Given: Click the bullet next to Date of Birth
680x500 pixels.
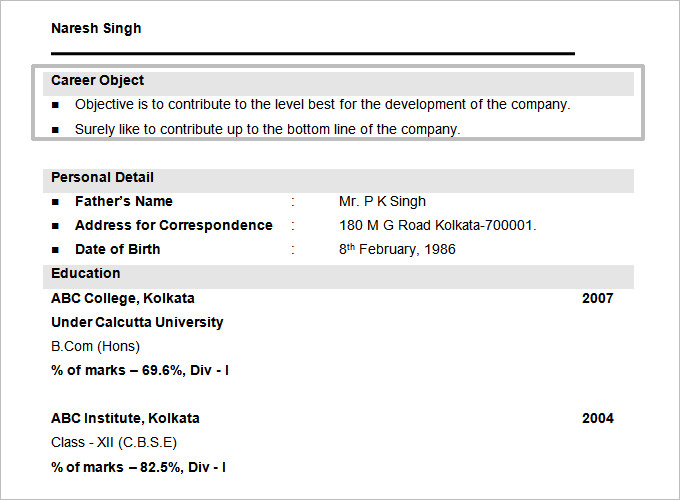Looking at the screenshot, I should coord(55,250).
